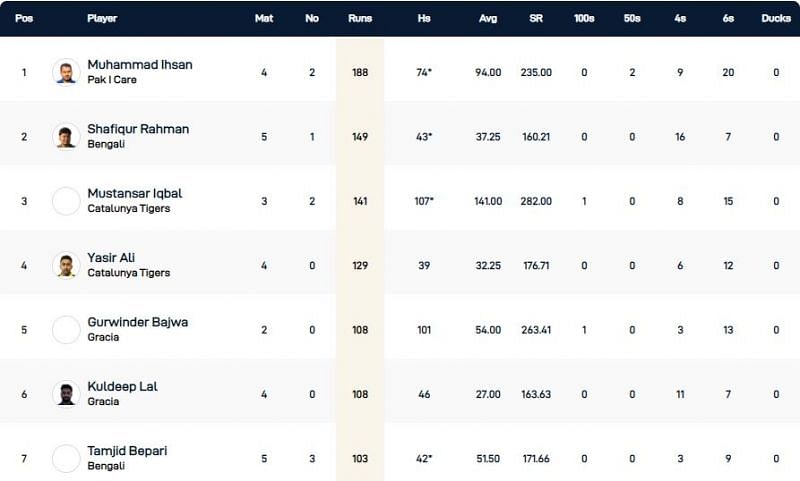This screenshot has height=481, width=800.
Task: Click Gurwinder Bajwa's blank avatar circle
Action: coord(66,329)
